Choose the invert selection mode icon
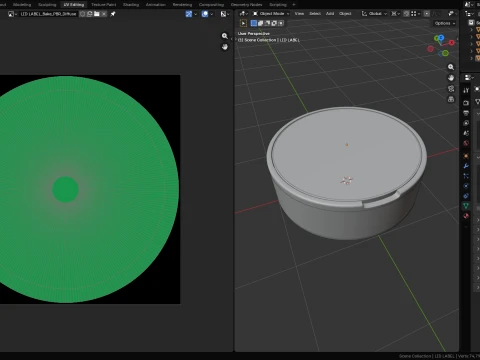The width and height of the screenshot is (480, 360). pyautogui.click(x=274, y=23)
